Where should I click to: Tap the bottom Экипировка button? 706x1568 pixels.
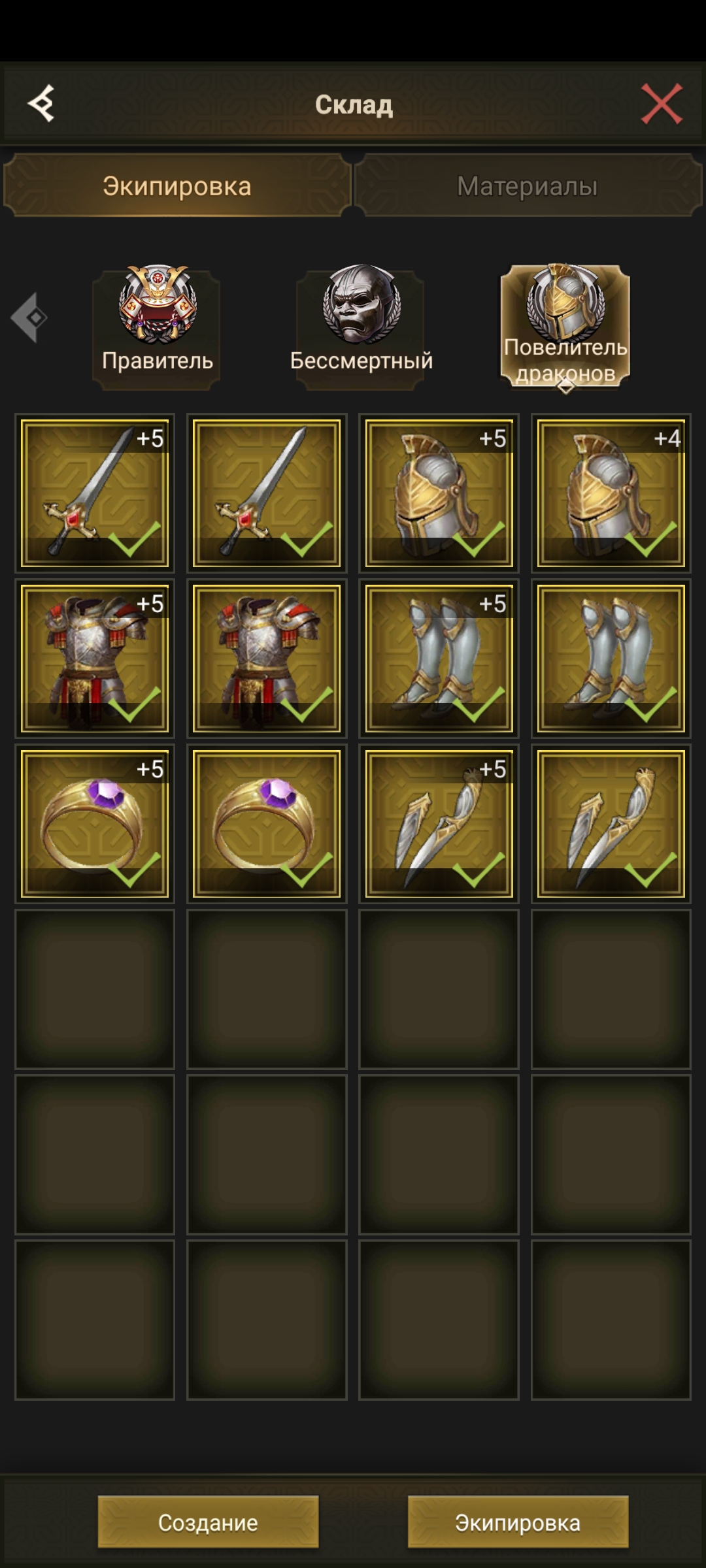click(518, 1522)
